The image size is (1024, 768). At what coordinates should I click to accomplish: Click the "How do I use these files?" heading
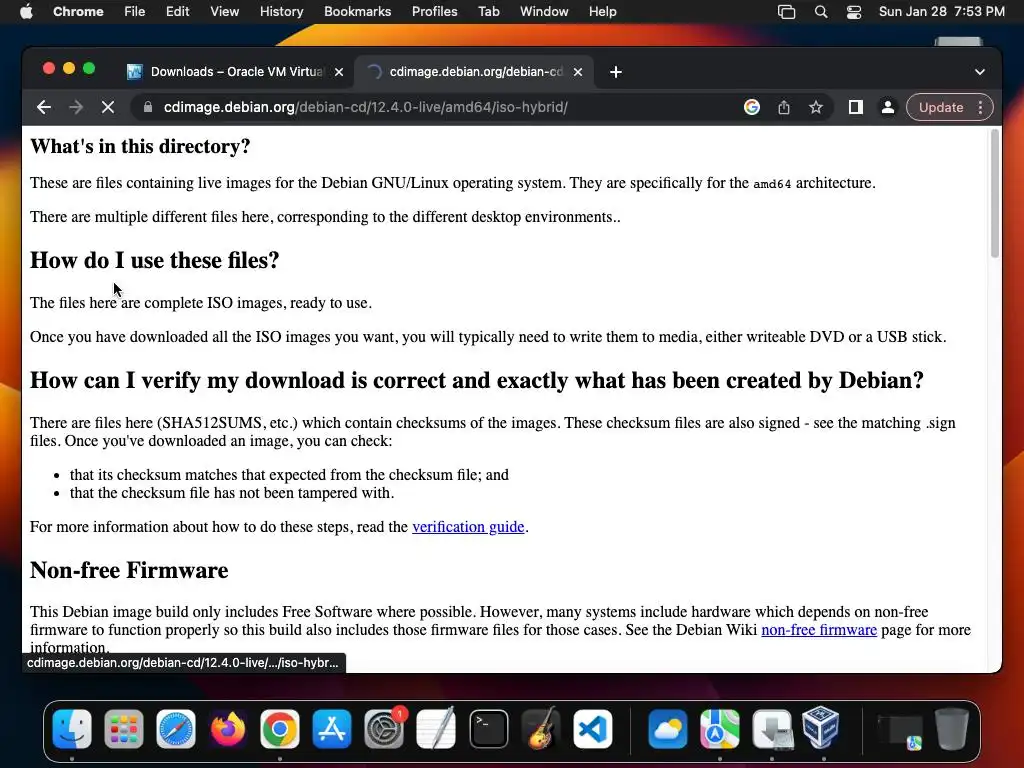click(x=155, y=261)
